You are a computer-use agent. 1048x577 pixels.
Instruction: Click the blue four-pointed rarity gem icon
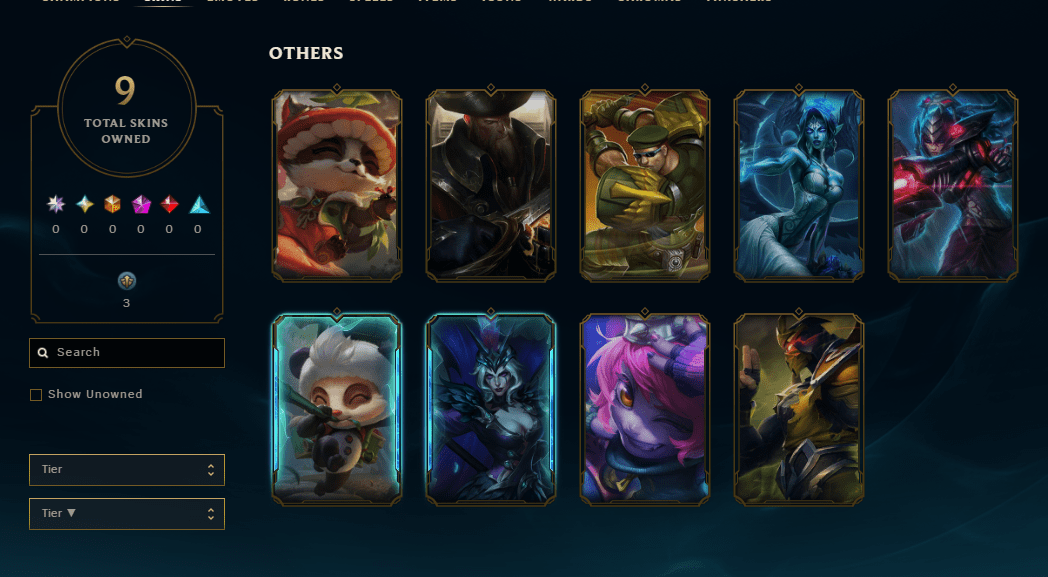tap(84, 204)
